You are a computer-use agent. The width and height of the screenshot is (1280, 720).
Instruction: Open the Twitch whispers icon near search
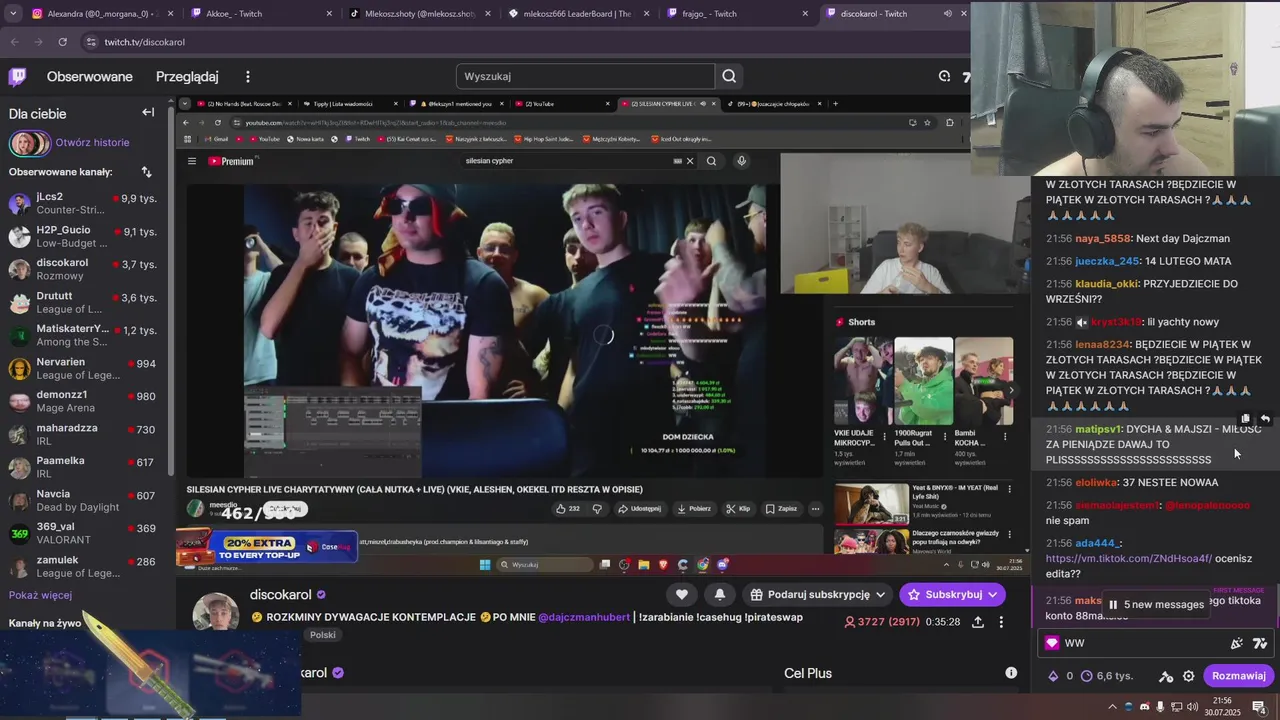(944, 76)
